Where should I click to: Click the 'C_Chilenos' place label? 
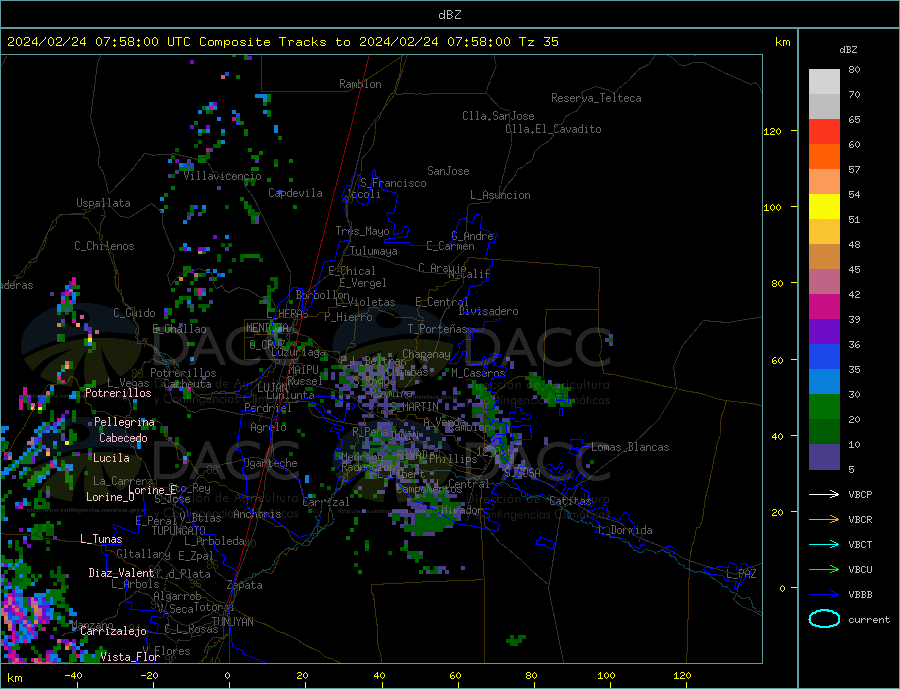tap(104, 246)
